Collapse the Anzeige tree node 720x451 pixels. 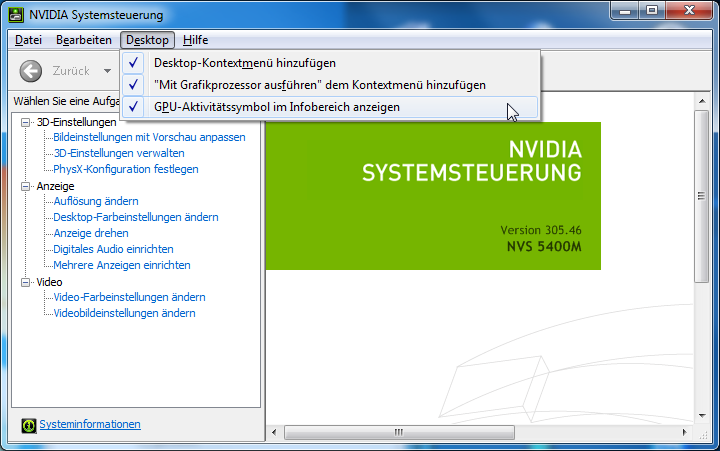[25, 186]
